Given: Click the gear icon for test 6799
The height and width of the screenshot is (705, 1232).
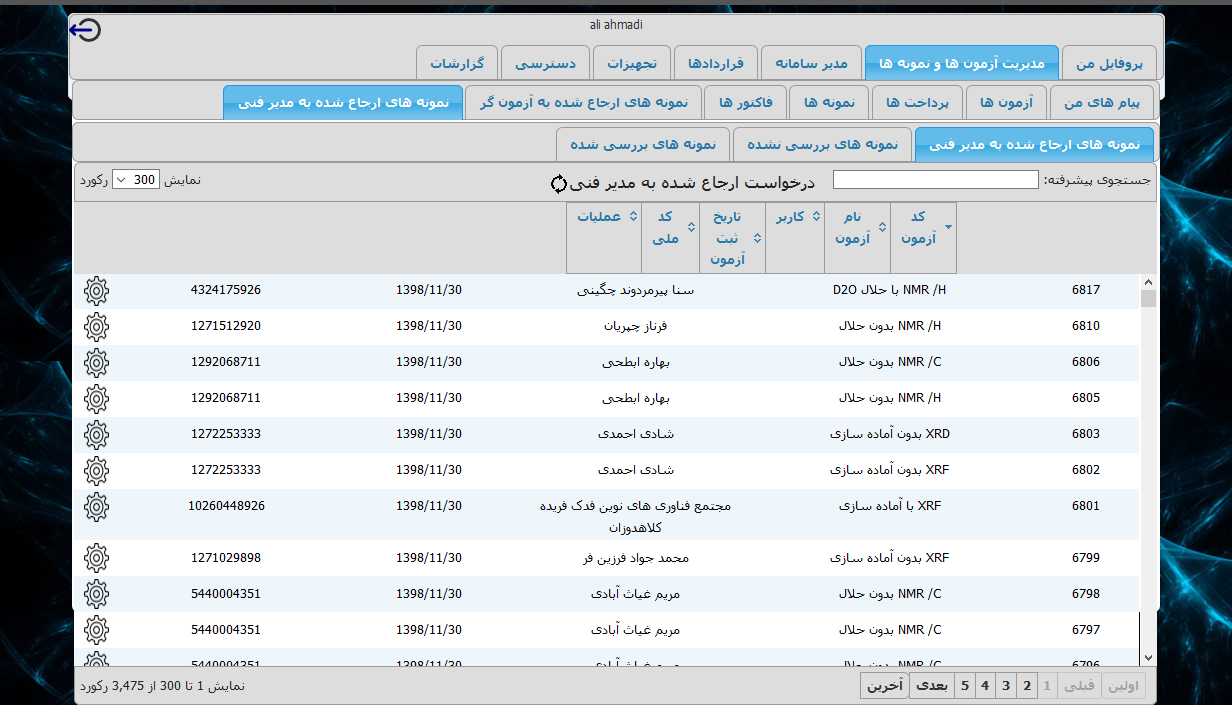Looking at the screenshot, I should point(96,558).
